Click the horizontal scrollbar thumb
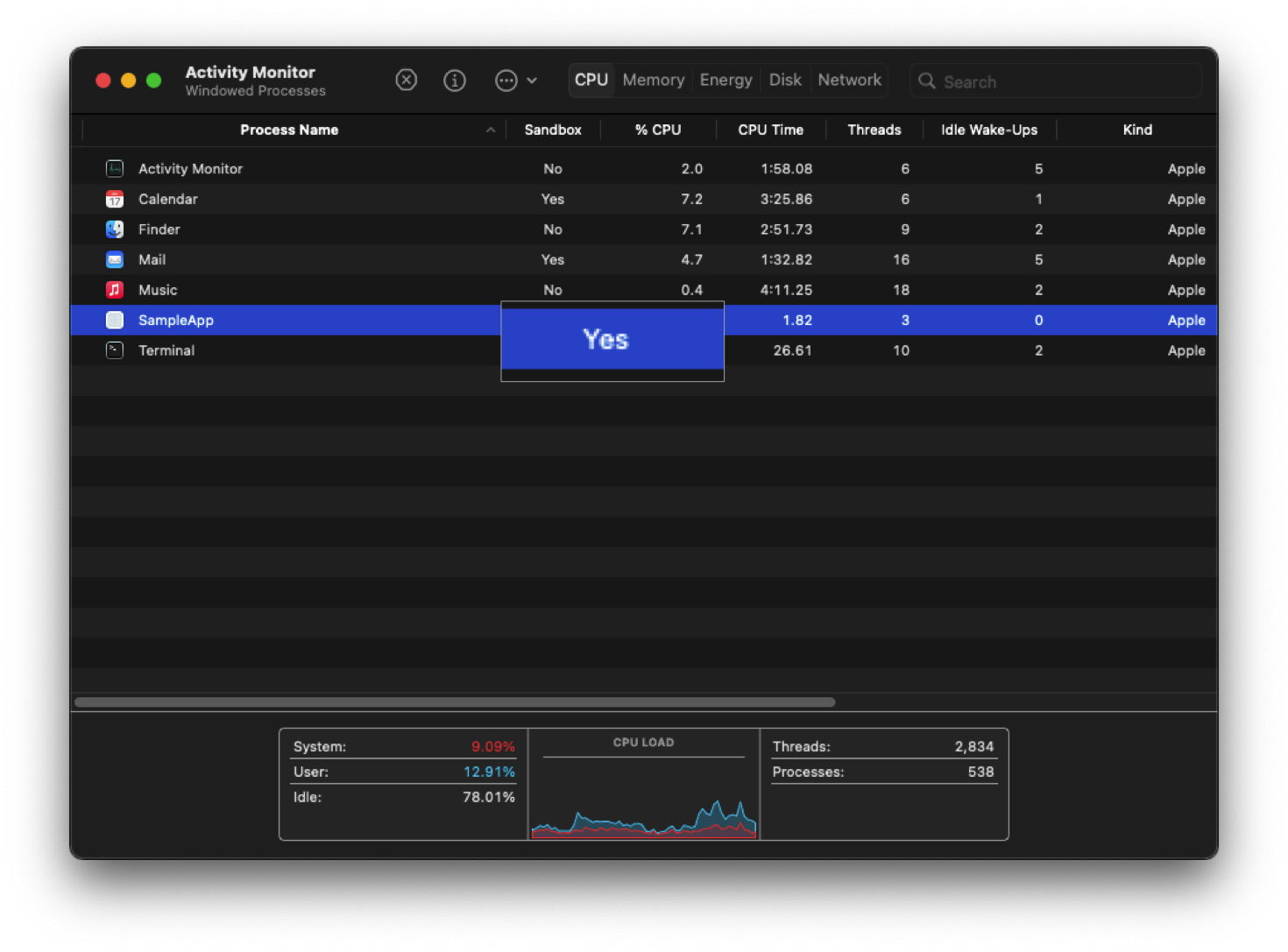The width and height of the screenshot is (1288, 952). click(455, 702)
